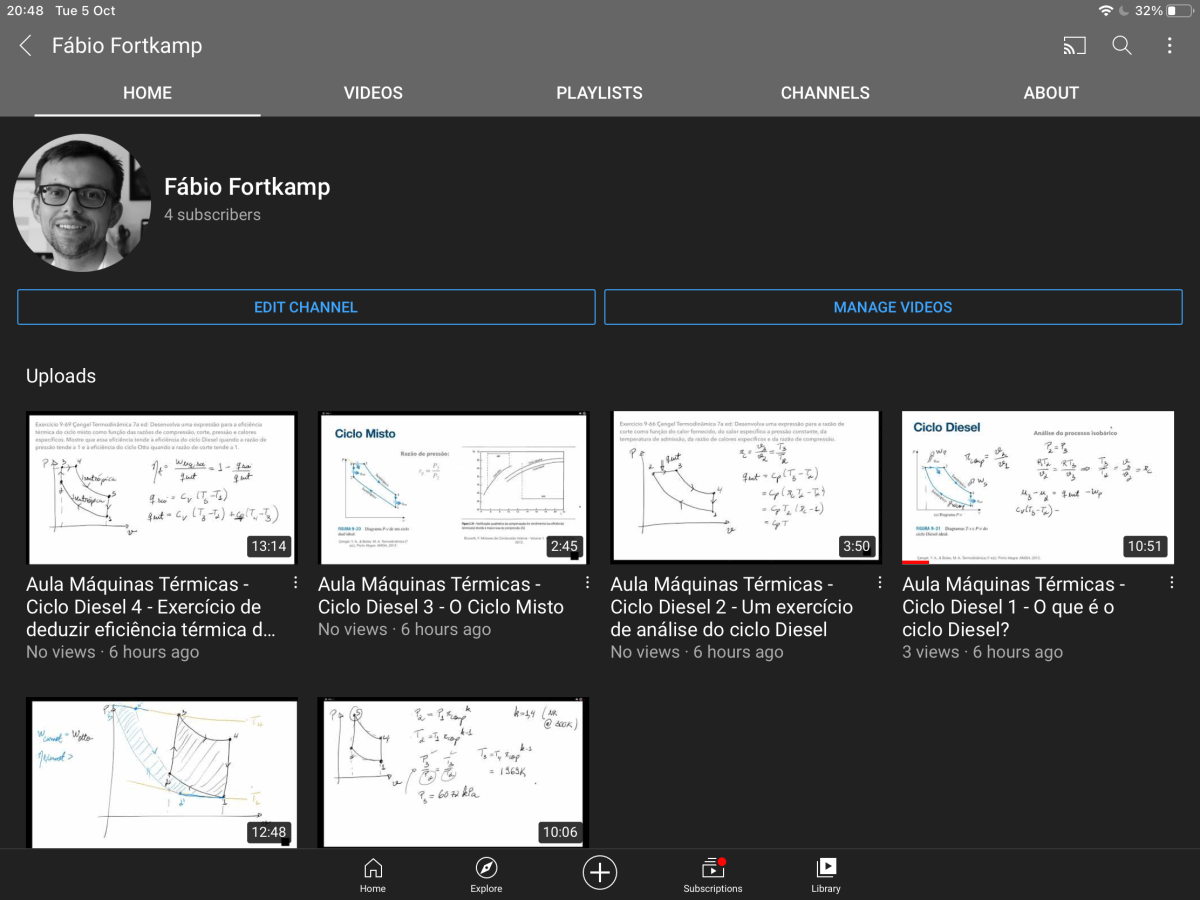
Task: Open Fábio Fortkamp profile picture
Action: click(82, 203)
